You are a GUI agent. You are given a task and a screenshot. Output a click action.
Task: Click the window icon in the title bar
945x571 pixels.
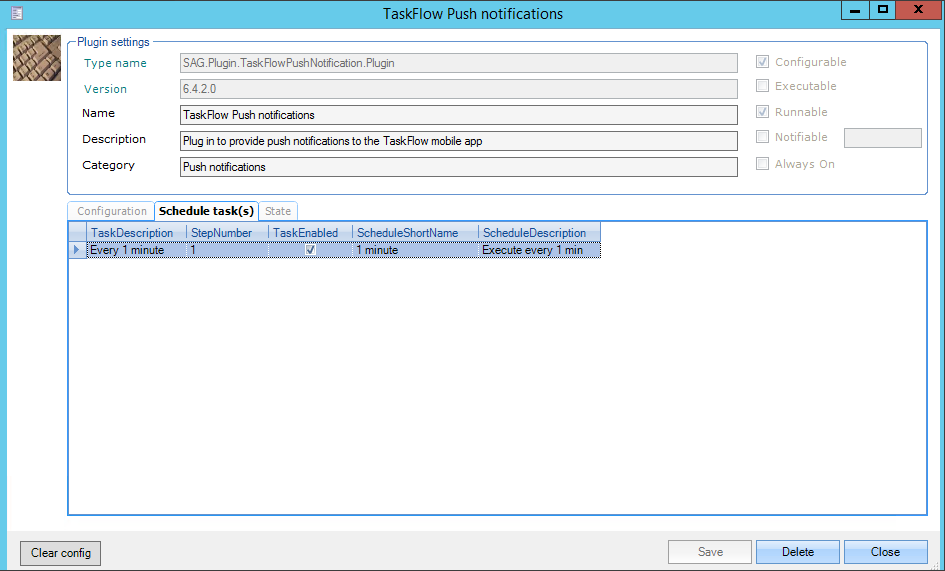[x=17, y=13]
